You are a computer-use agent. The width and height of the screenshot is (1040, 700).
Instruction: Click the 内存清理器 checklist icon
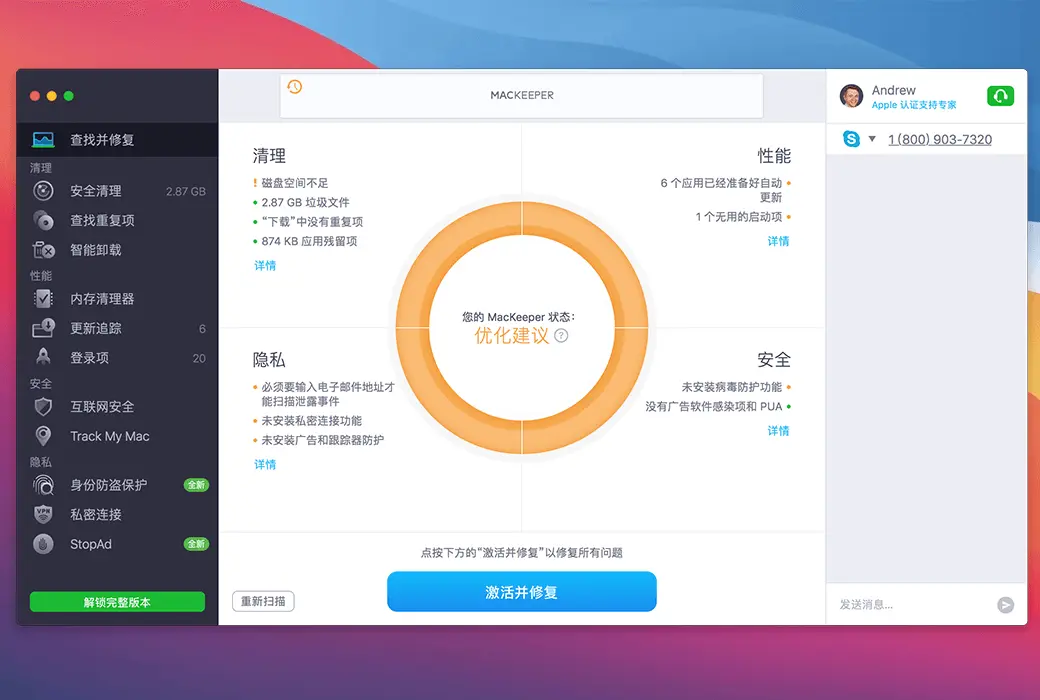pyautogui.click(x=43, y=299)
